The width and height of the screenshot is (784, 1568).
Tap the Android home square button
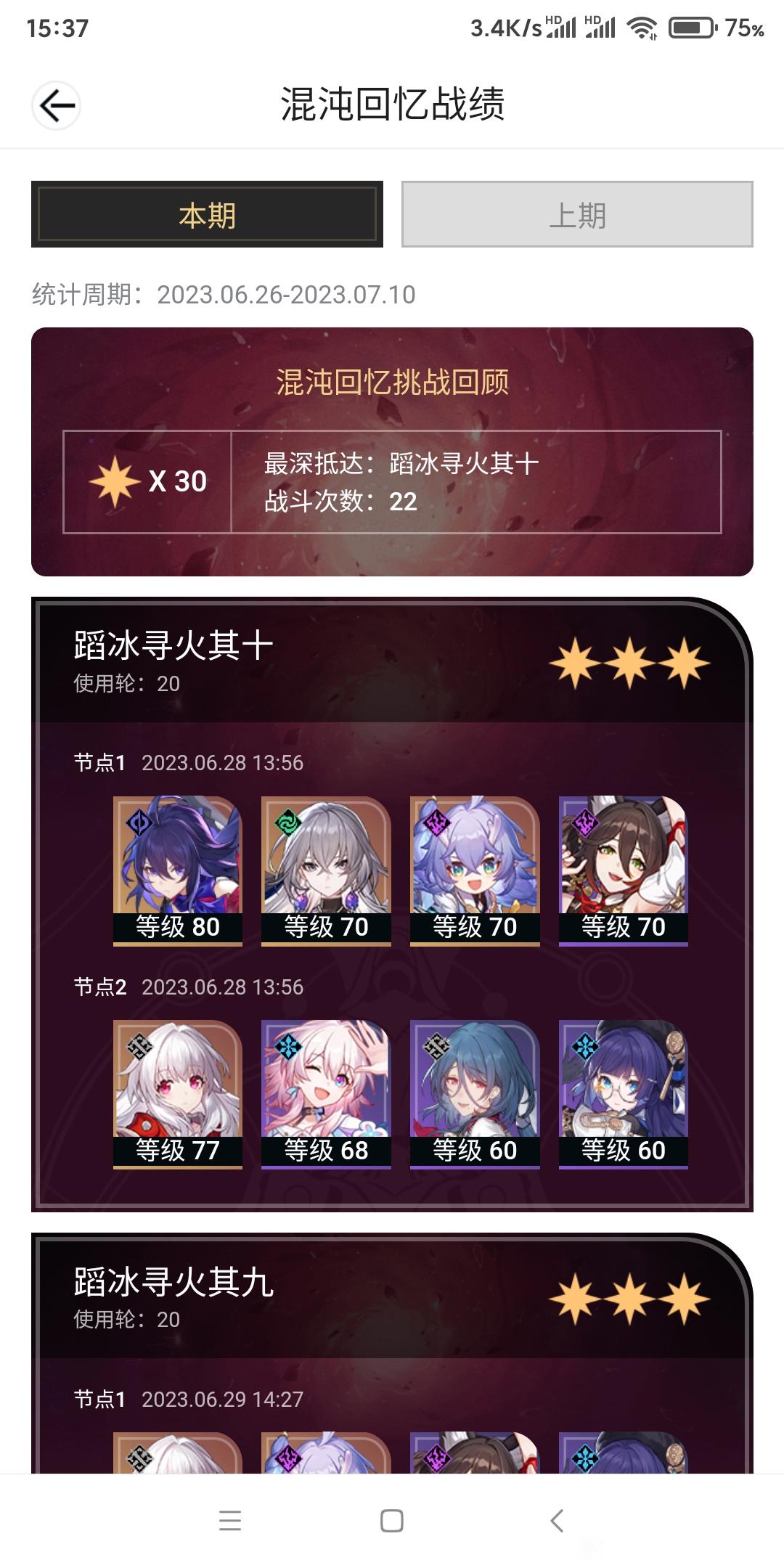(x=392, y=1520)
